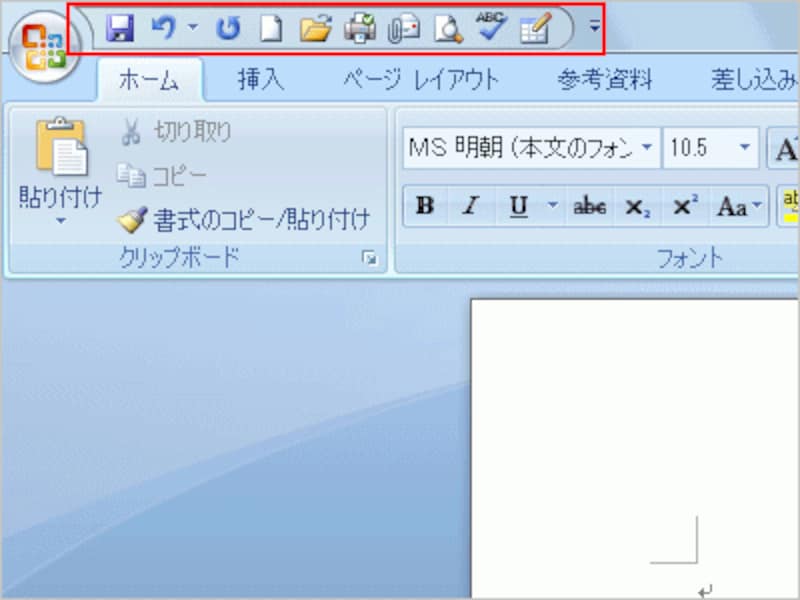The width and height of the screenshot is (800, 600).
Task: Create a new blank document icon
Action: (271, 29)
